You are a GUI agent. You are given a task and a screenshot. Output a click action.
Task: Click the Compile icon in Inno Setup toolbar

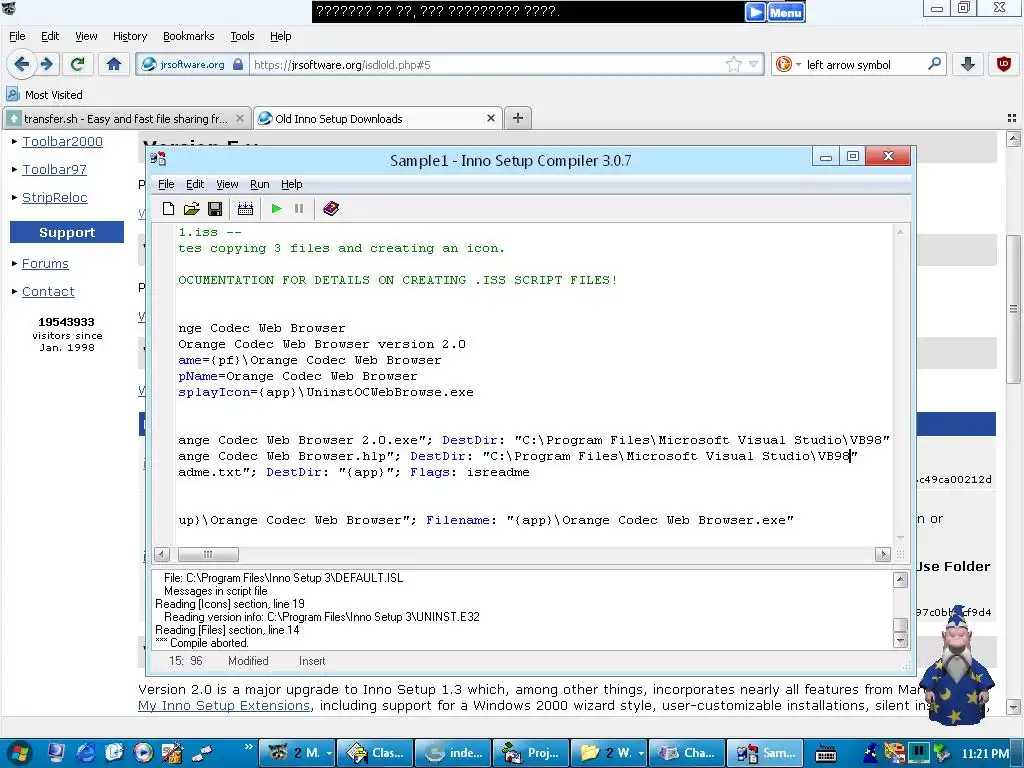click(246, 209)
